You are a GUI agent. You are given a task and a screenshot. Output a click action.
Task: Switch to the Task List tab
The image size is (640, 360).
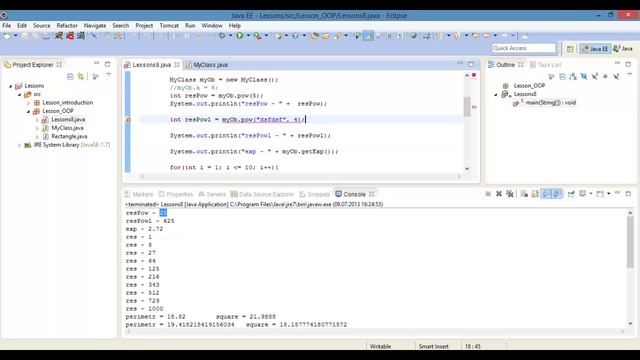[x=546, y=65]
